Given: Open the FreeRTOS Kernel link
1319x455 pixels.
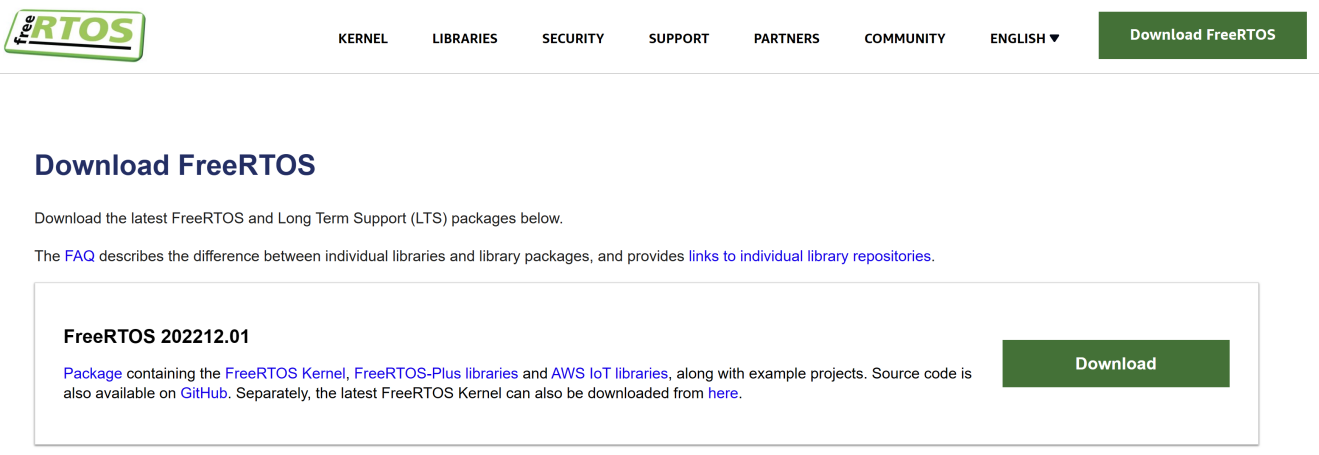Looking at the screenshot, I should tap(285, 373).
